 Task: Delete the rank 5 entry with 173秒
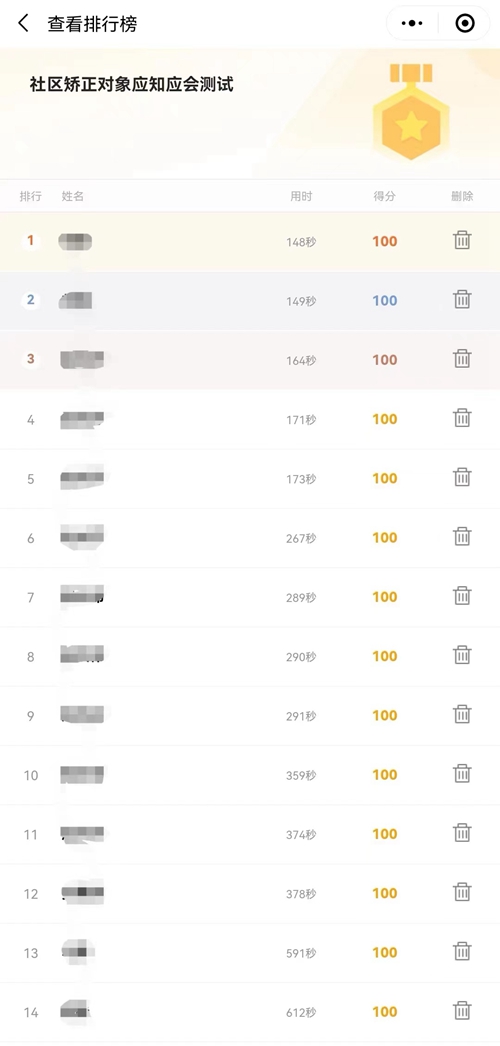click(462, 478)
